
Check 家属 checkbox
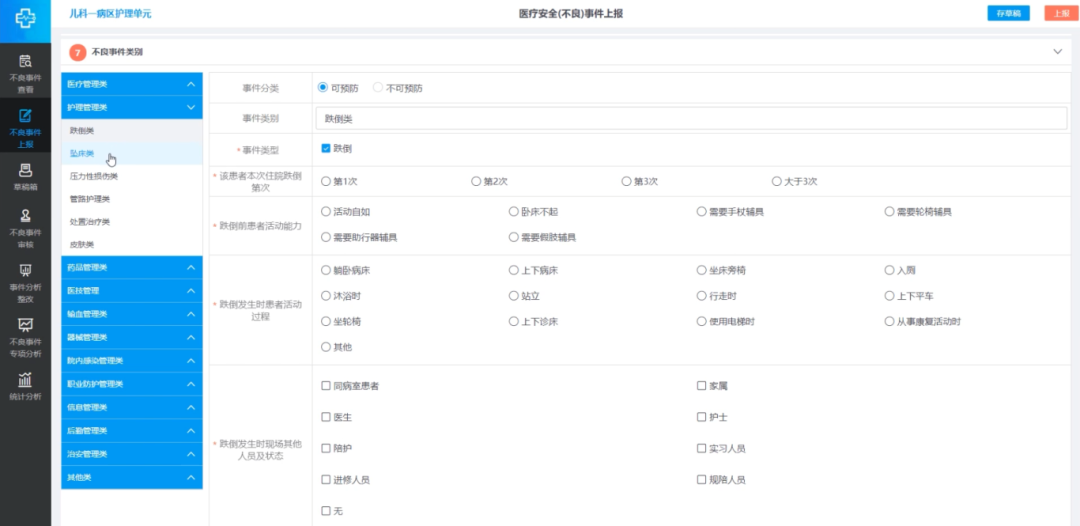[701, 386]
